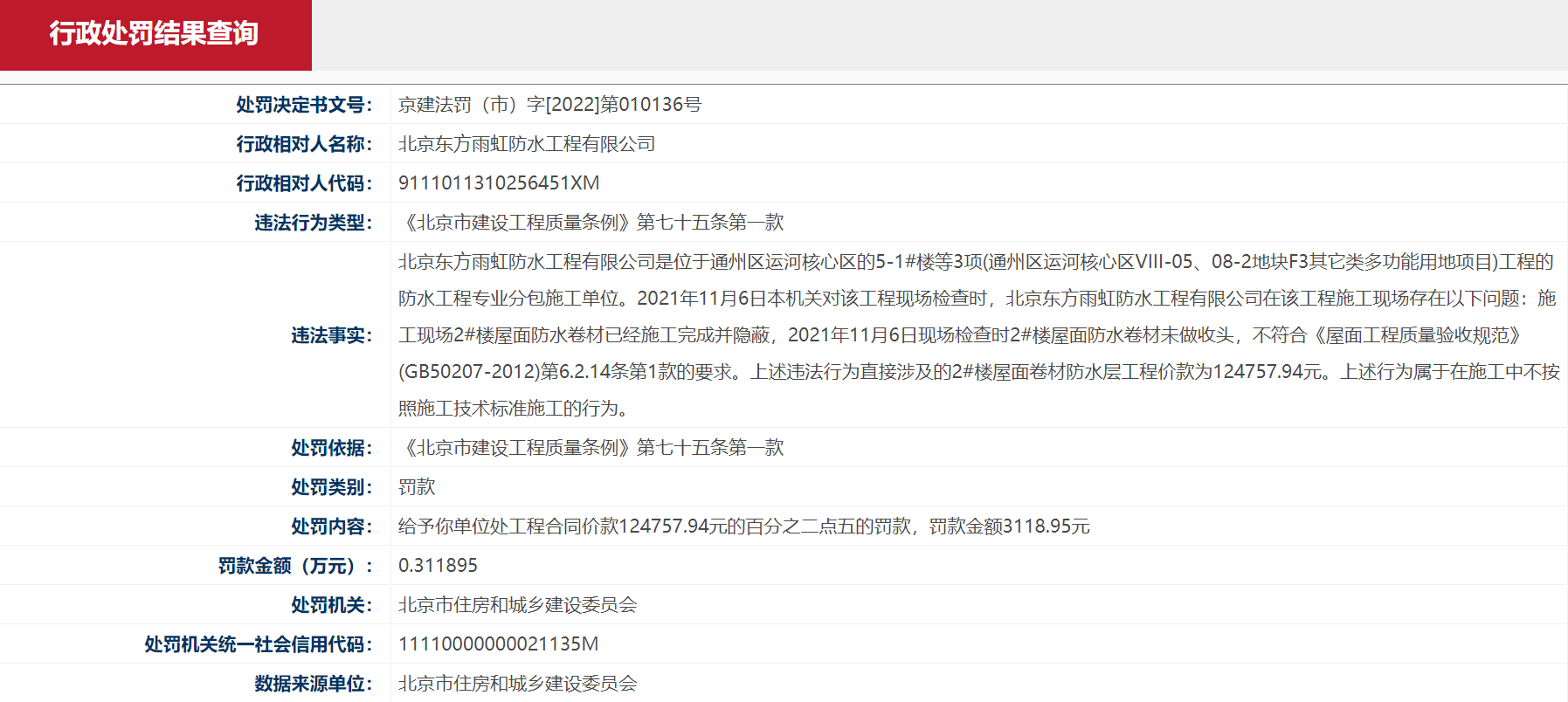Select the 处罚依据 regulation value text
The width and height of the screenshot is (1568, 702).
591,448
